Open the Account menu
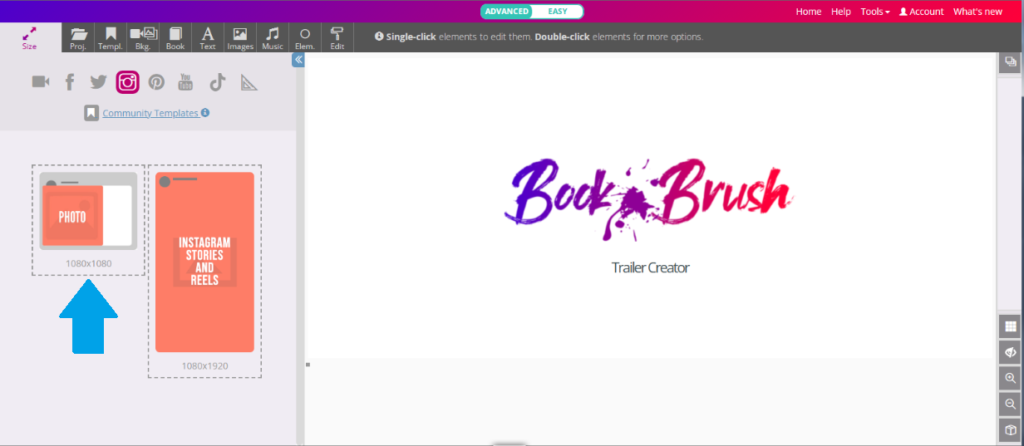1024x446 pixels. click(921, 12)
